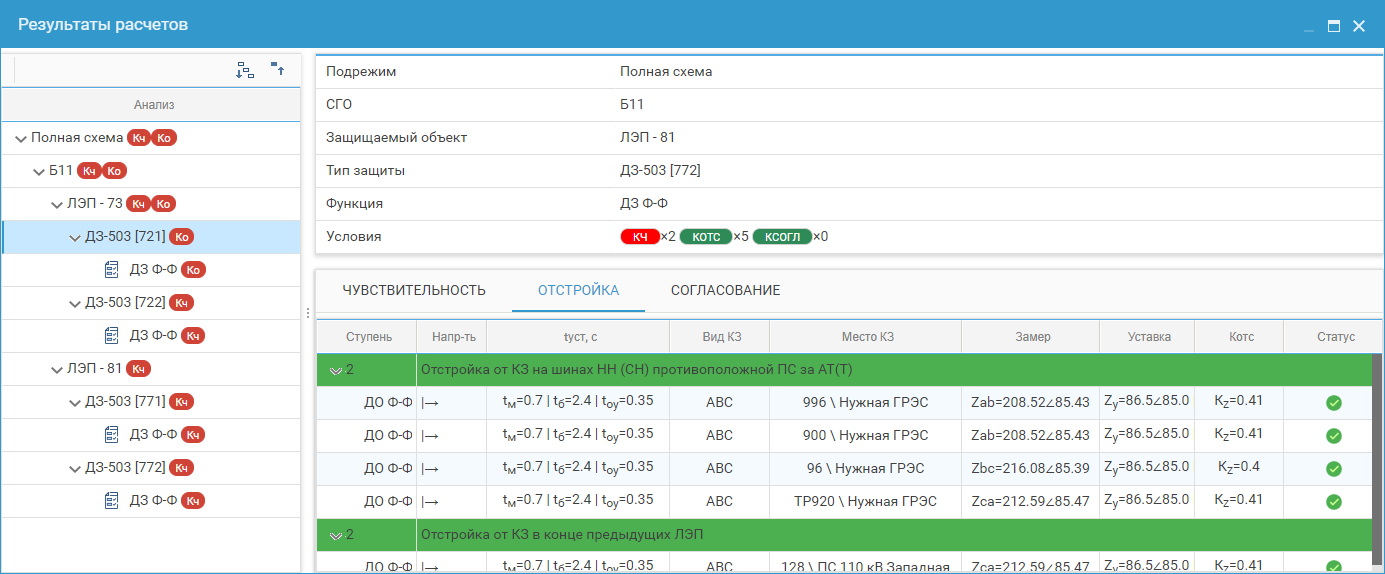Click the expand-all tree icon in toolbar
This screenshot has width=1385, height=574.
click(245, 70)
